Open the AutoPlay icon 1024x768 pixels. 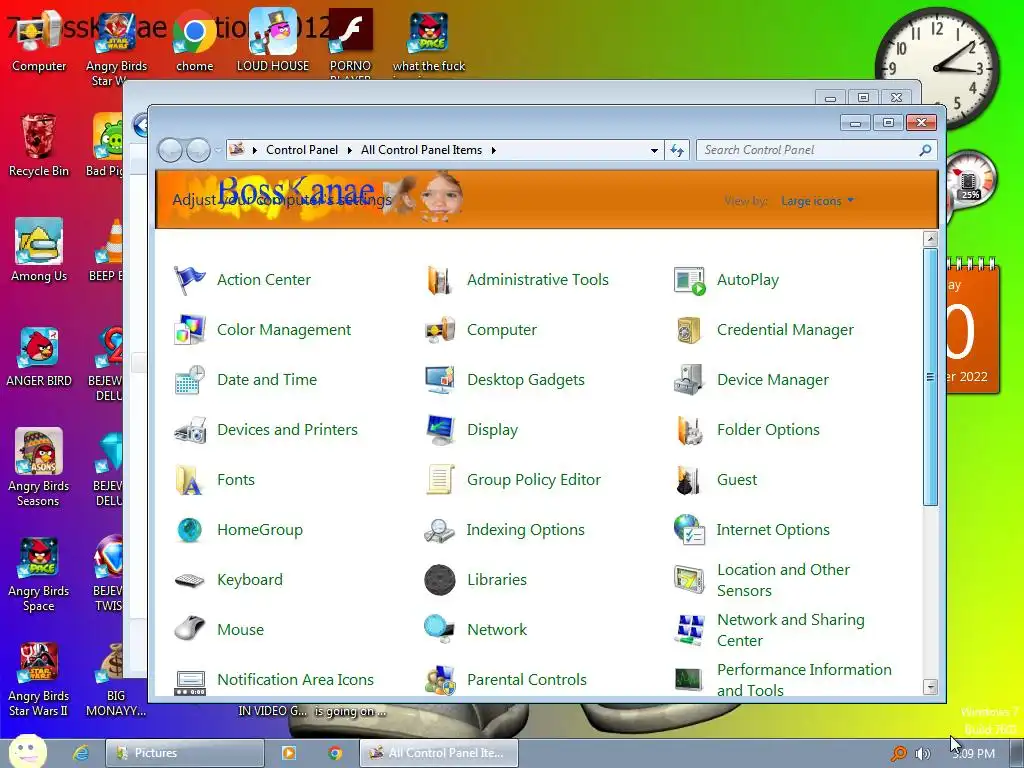(690, 280)
